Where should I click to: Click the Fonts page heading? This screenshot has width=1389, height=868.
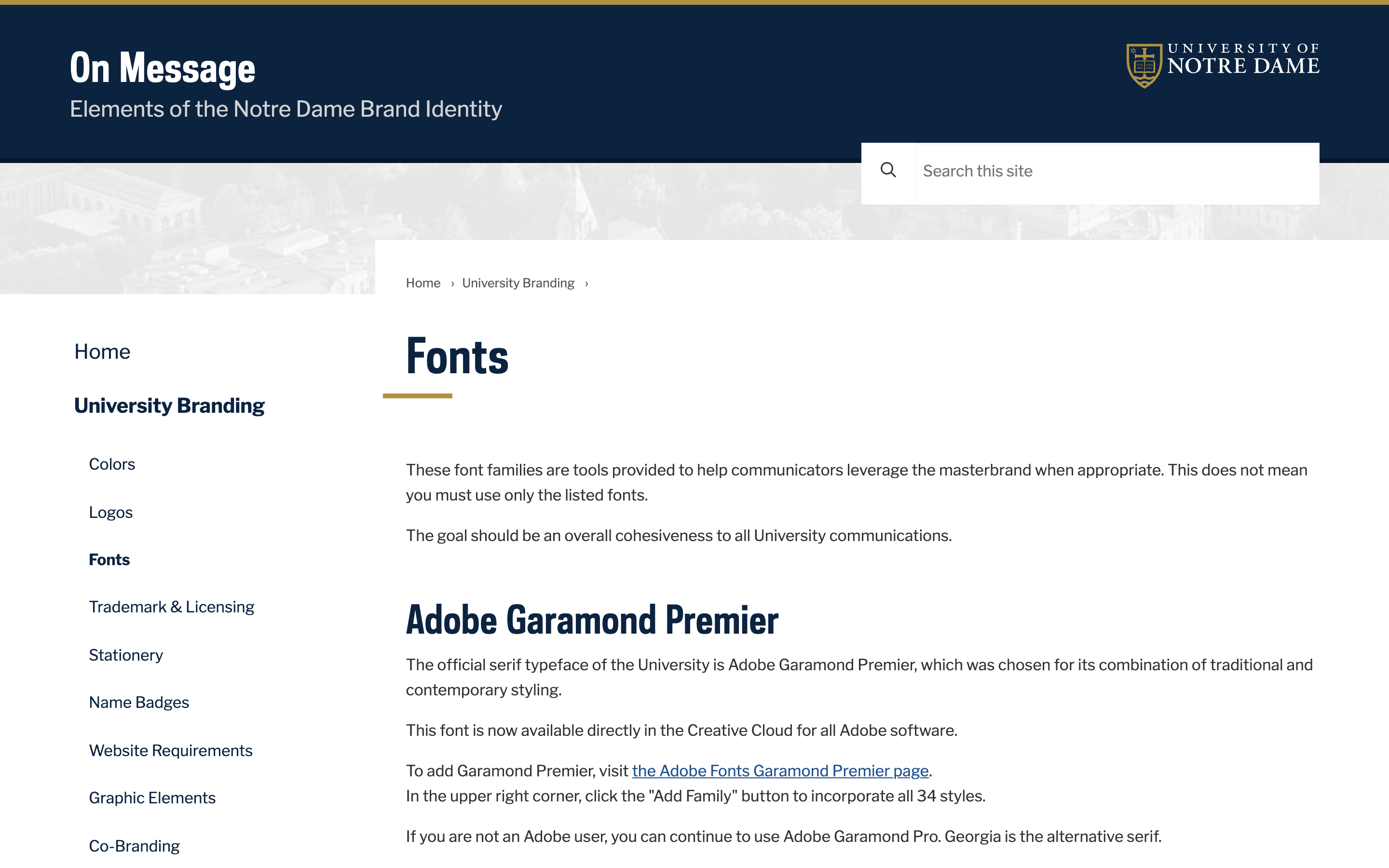(x=457, y=356)
